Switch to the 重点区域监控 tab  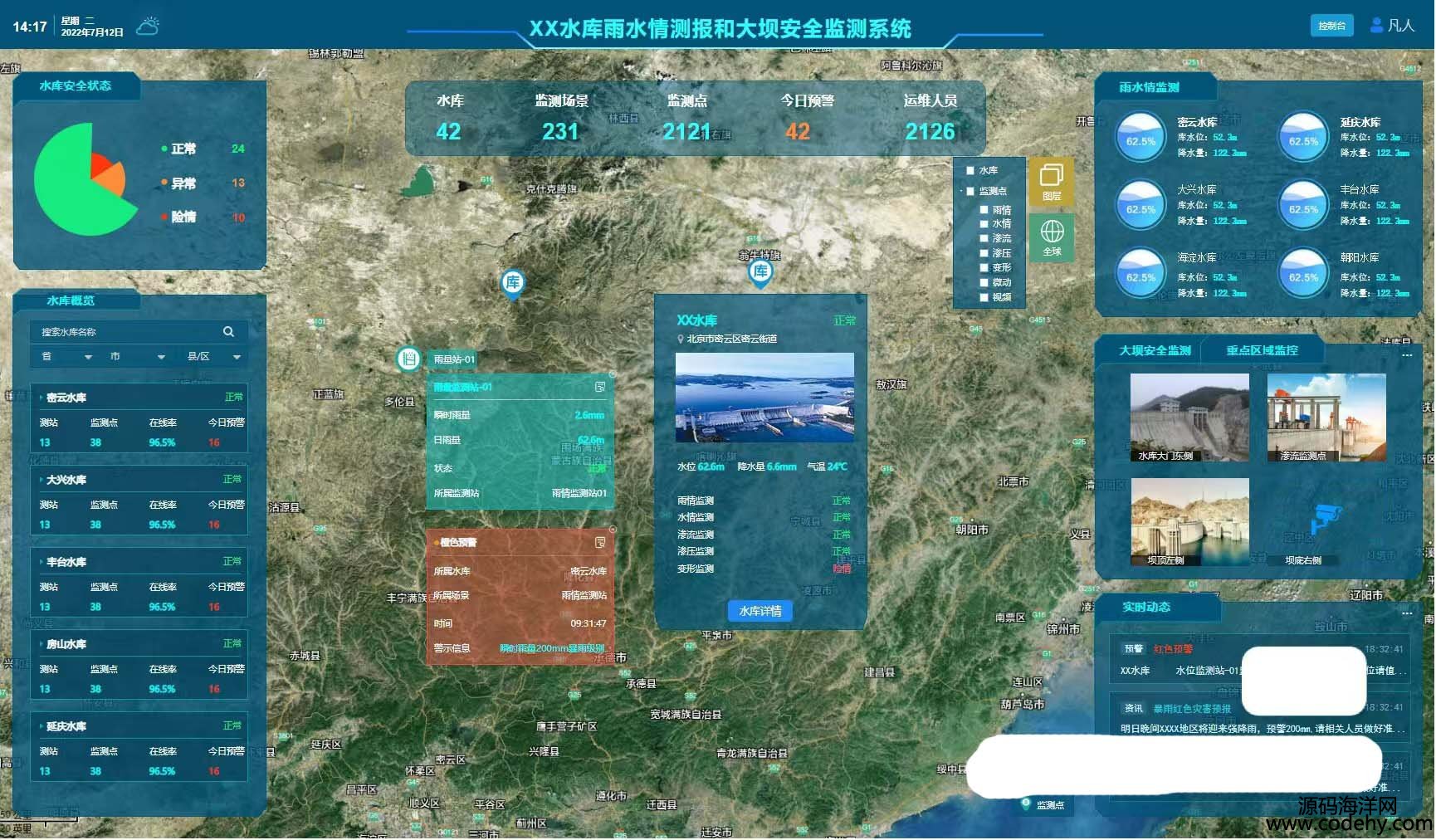tap(1262, 350)
